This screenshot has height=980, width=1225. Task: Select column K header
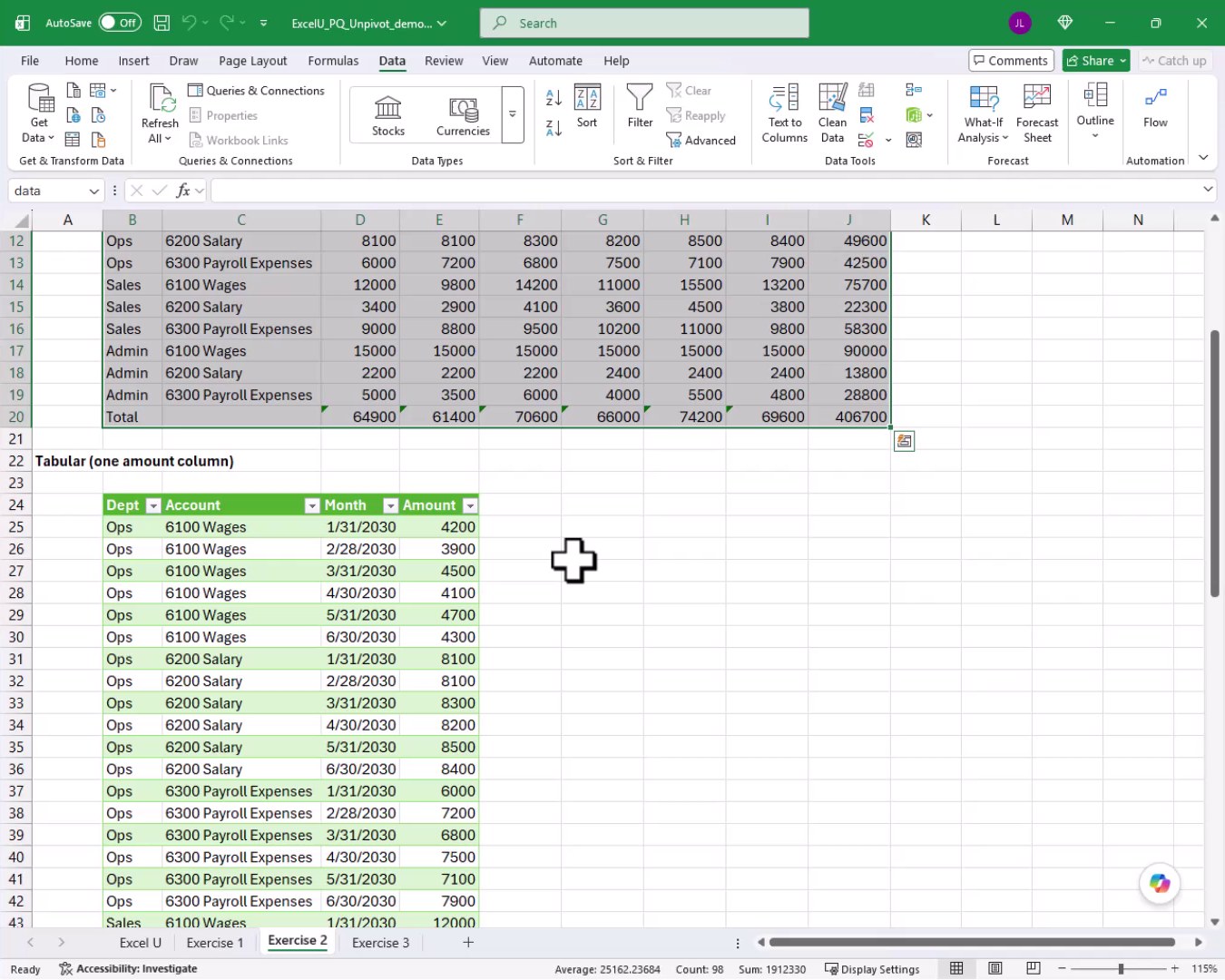[x=926, y=220]
